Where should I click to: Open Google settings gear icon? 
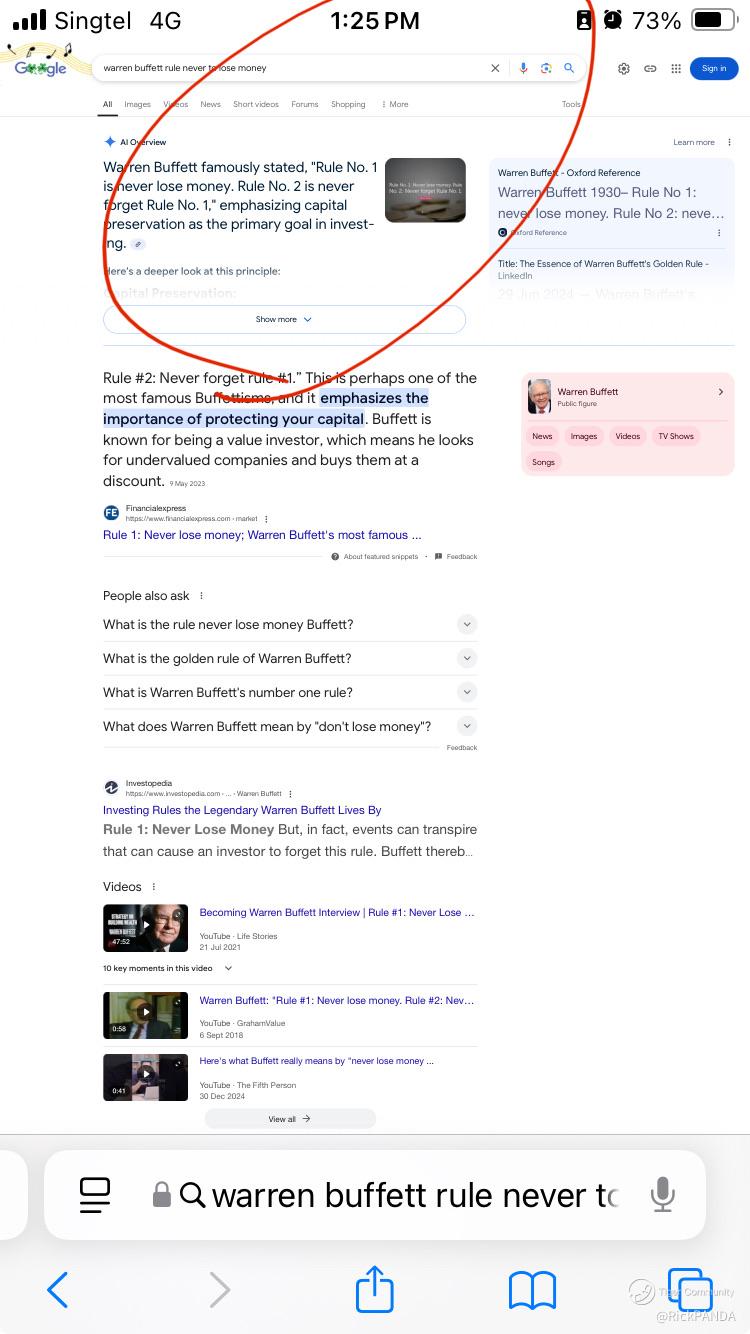coord(624,68)
